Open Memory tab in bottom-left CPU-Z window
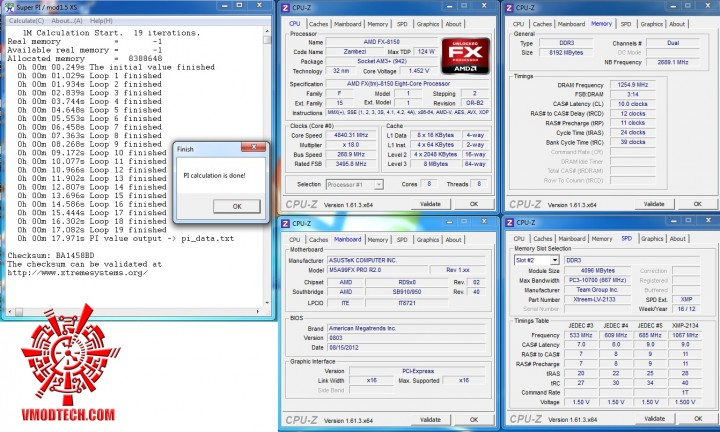 [378, 240]
